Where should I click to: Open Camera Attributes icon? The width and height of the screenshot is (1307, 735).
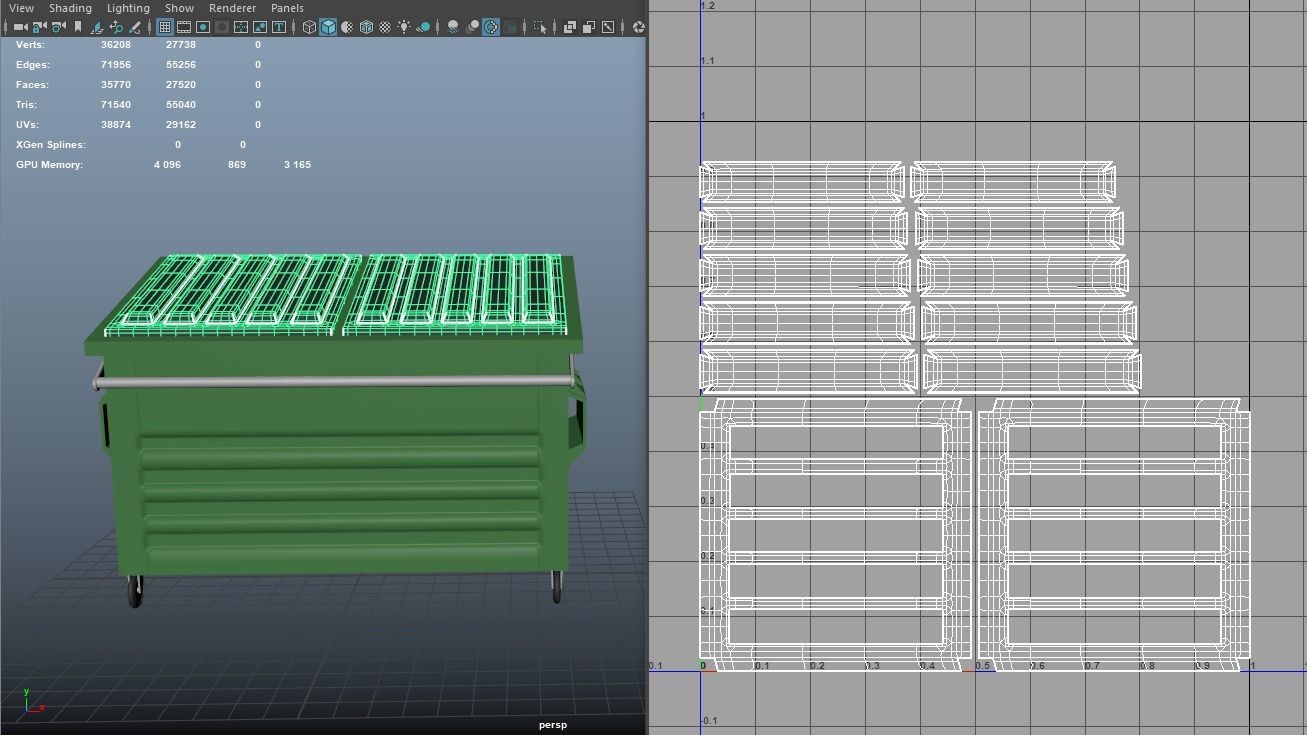58,27
